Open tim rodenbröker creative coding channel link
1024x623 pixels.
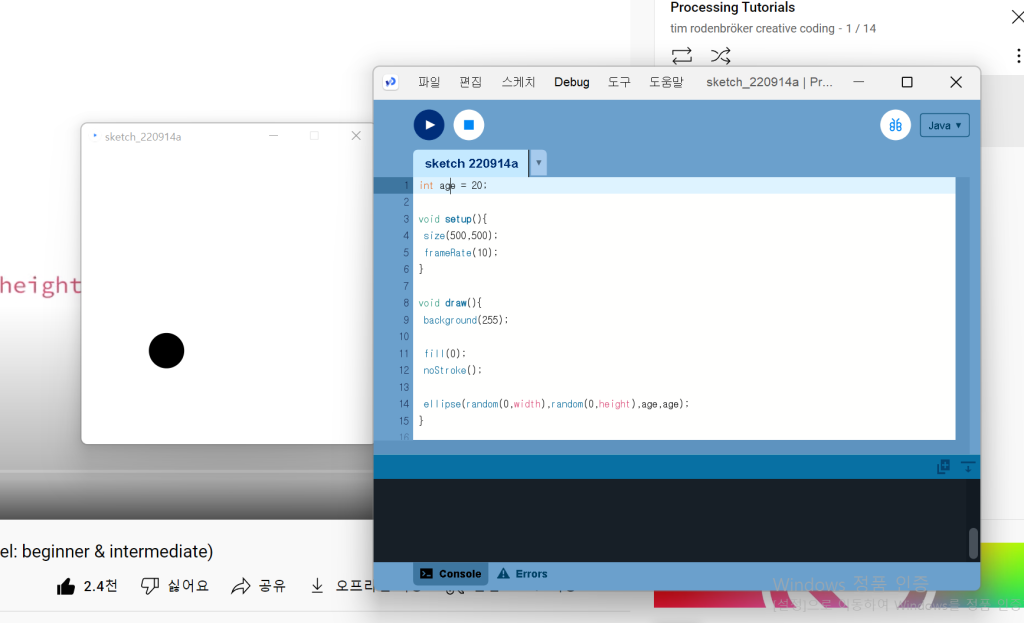click(752, 29)
